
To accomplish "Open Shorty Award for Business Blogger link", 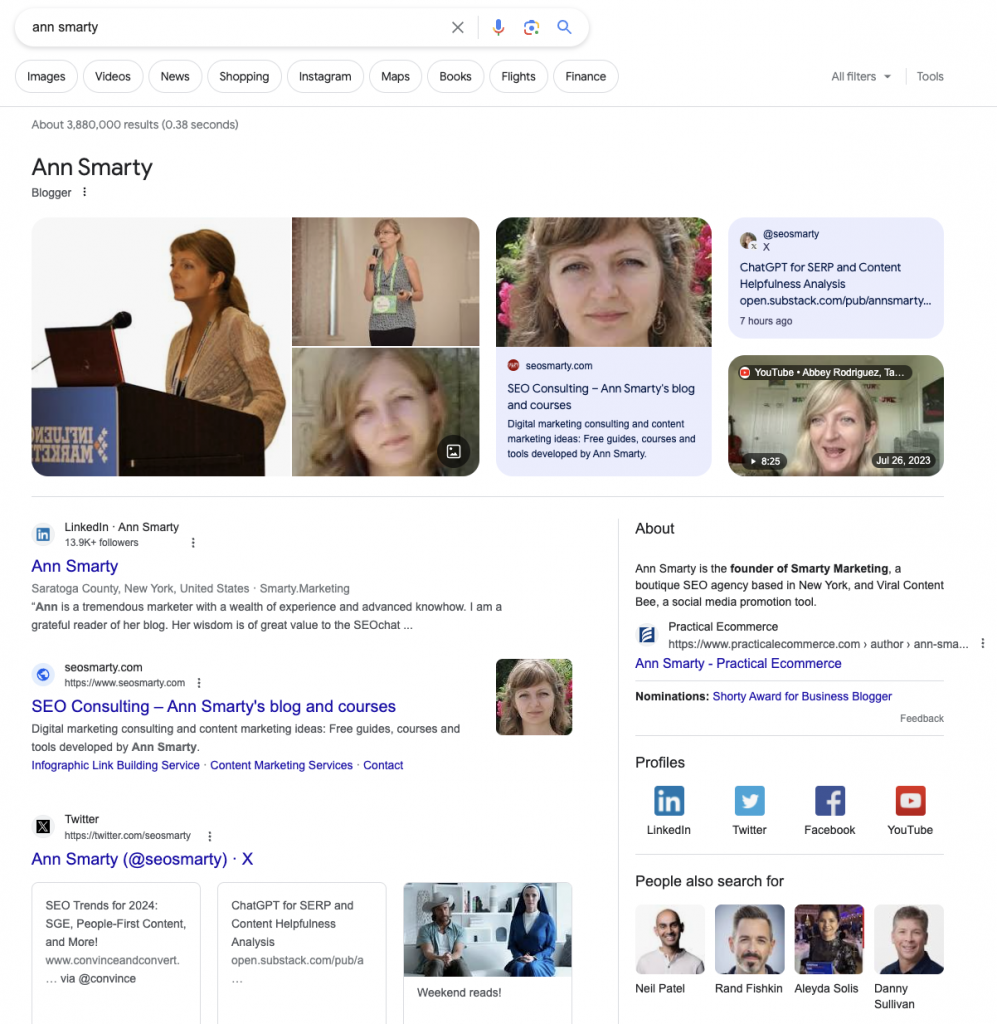I will pyautogui.click(x=802, y=696).
